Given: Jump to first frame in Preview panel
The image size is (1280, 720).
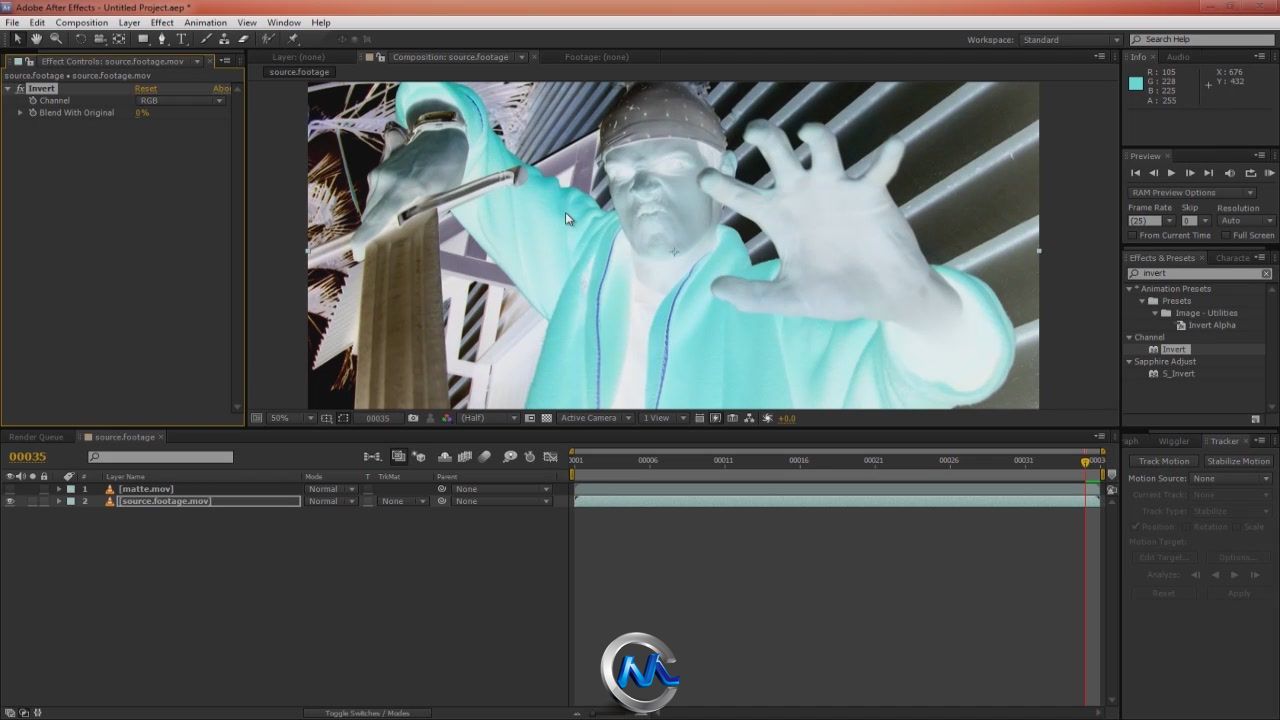Looking at the screenshot, I should click(1135, 173).
